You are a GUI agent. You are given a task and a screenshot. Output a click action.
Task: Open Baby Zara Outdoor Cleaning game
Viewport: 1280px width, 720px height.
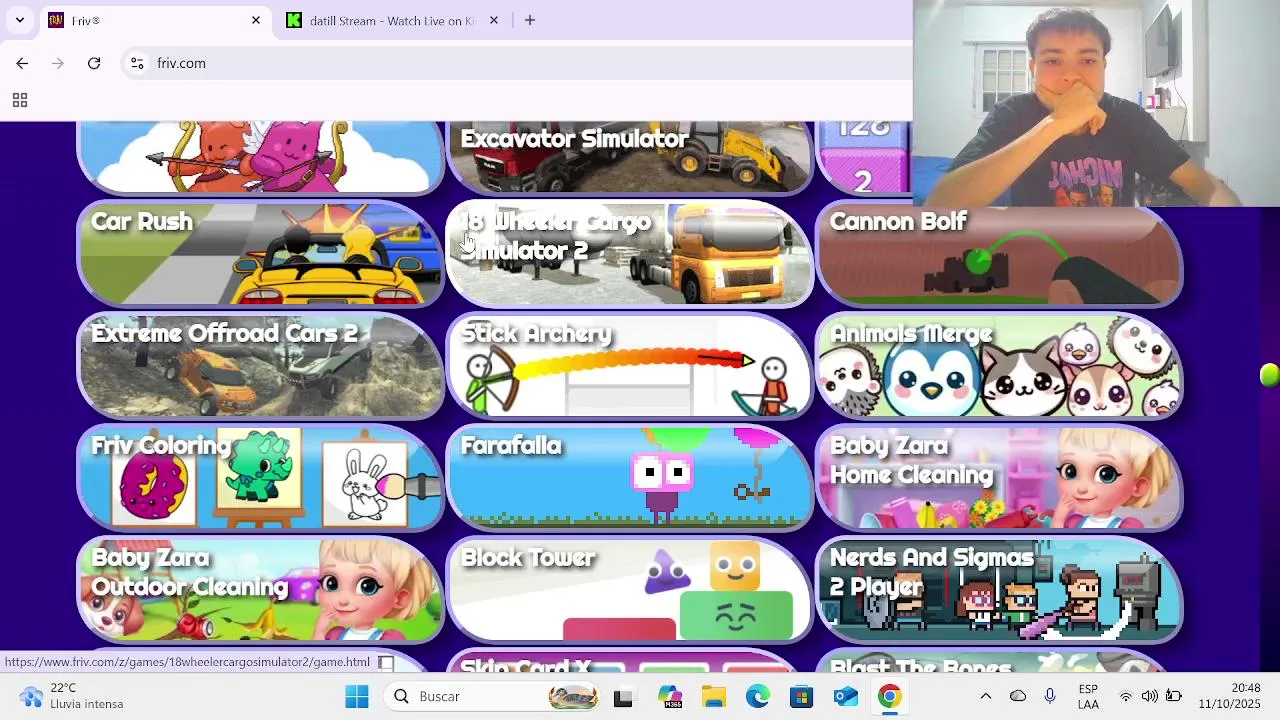(261, 590)
